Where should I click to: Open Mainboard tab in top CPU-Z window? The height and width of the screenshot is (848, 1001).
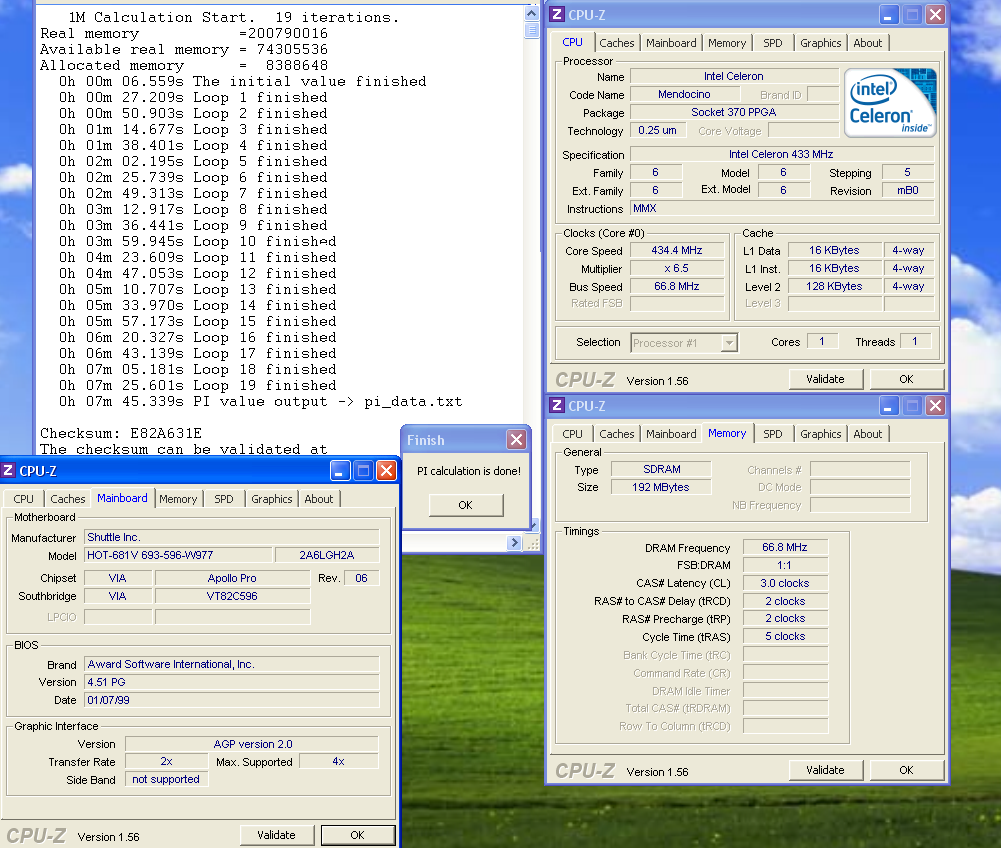671,43
